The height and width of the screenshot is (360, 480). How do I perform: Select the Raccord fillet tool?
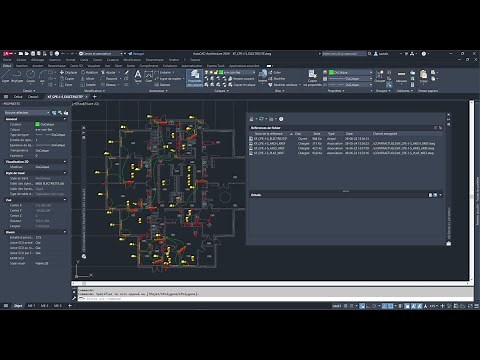tap(109, 79)
